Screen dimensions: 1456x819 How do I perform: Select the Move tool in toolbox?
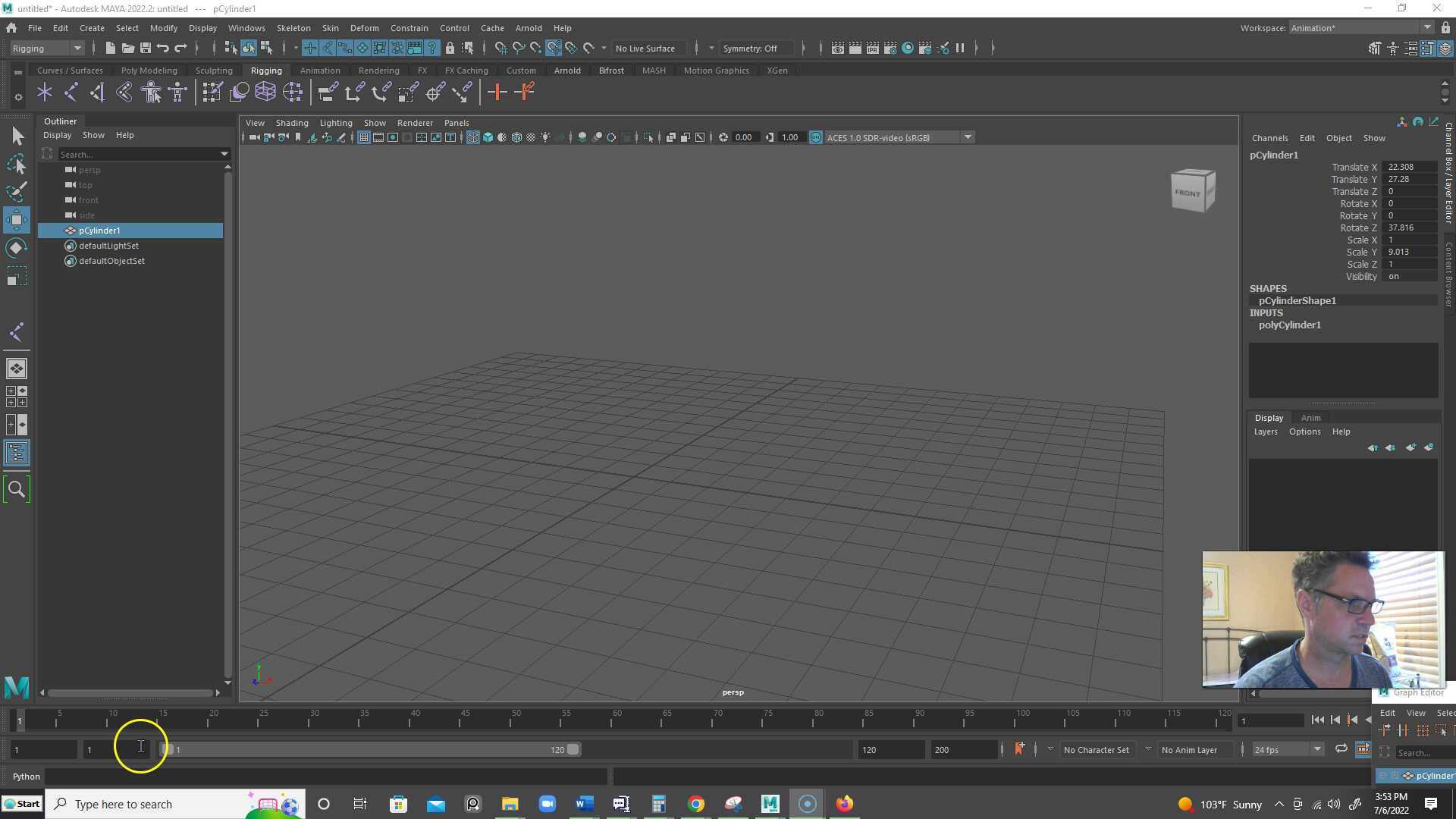coord(17,220)
